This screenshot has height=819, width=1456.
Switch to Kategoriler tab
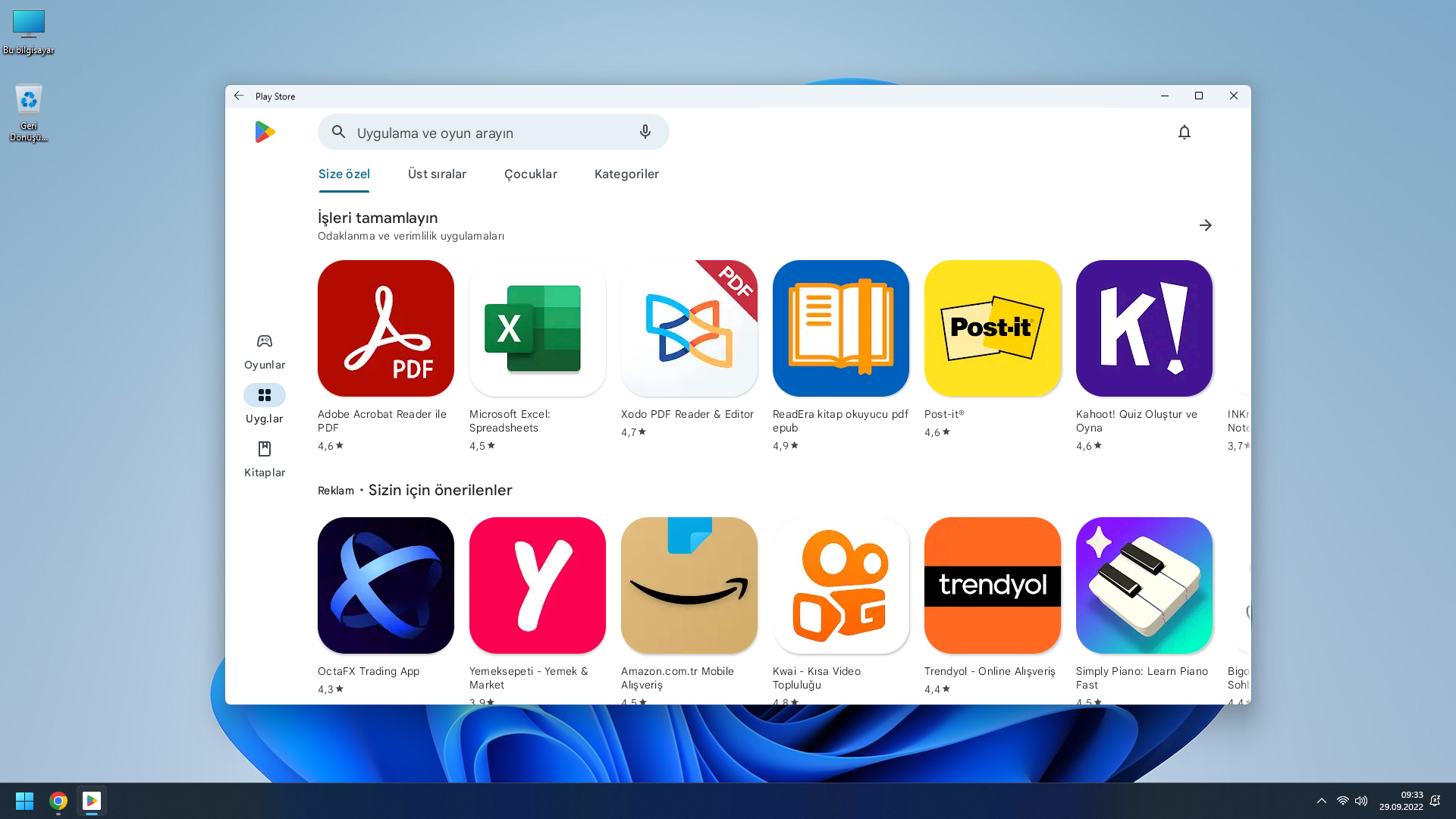click(626, 174)
